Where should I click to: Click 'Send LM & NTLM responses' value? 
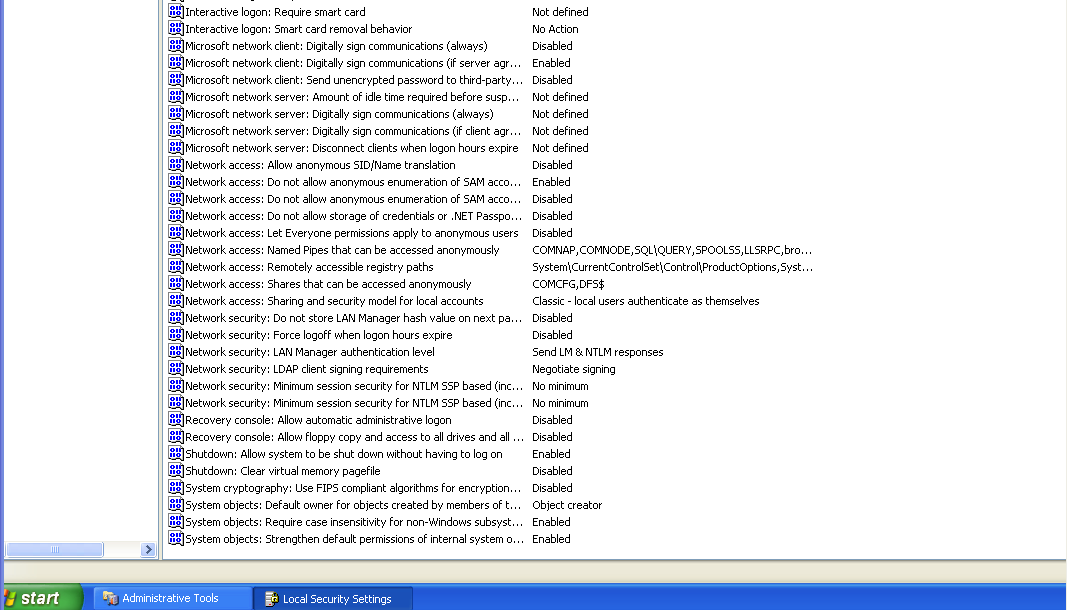pos(597,352)
